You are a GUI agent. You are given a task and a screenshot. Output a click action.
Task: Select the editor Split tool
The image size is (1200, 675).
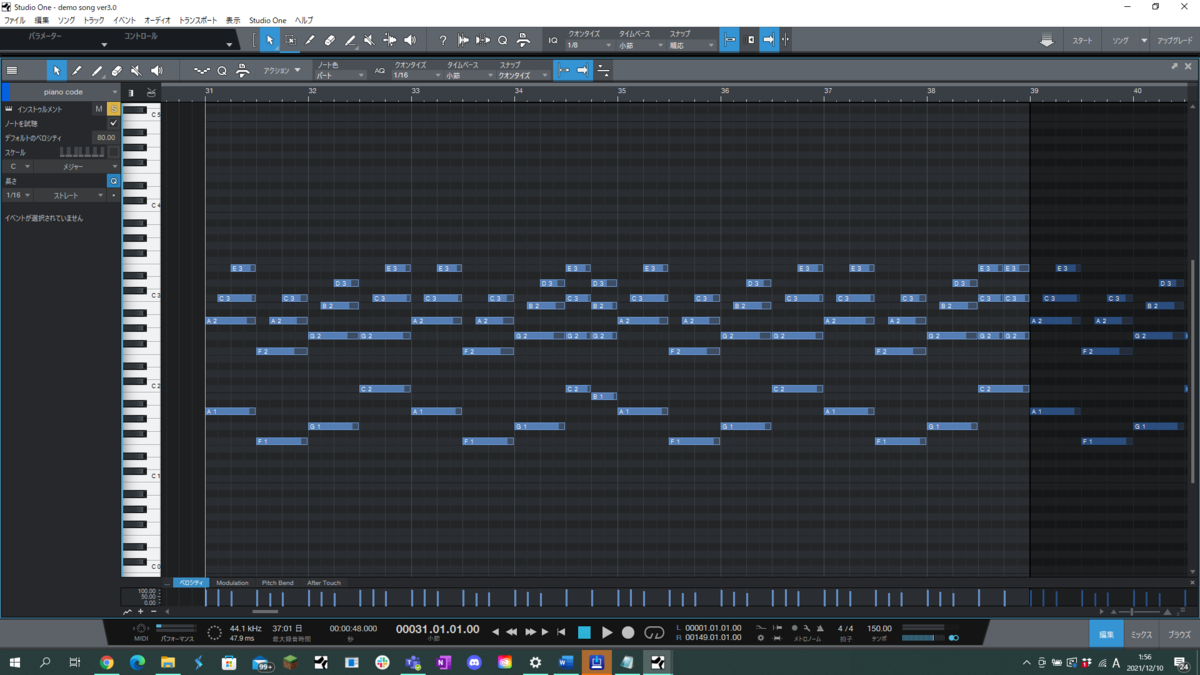coord(77,71)
